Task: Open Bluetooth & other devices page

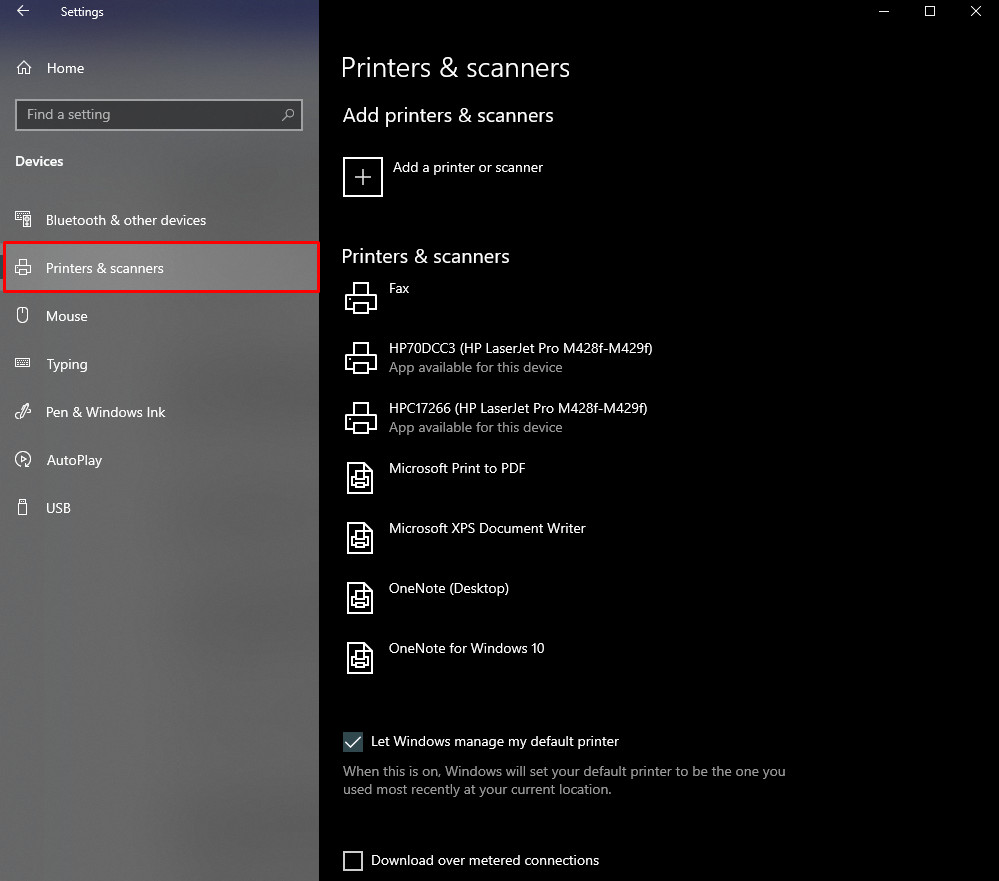Action: coord(159,220)
